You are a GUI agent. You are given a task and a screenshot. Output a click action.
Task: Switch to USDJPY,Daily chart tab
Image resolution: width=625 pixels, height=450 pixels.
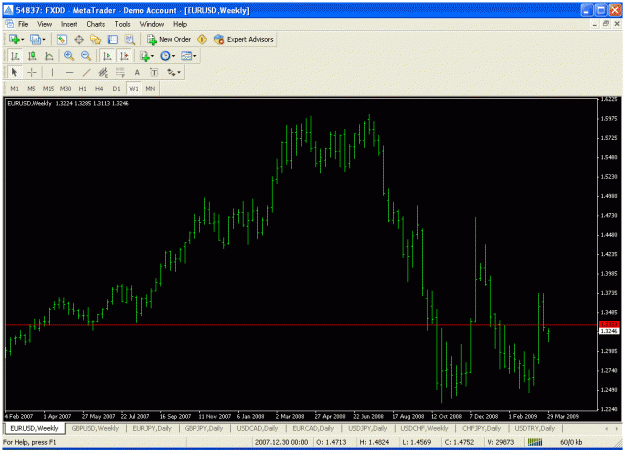click(368, 428)
